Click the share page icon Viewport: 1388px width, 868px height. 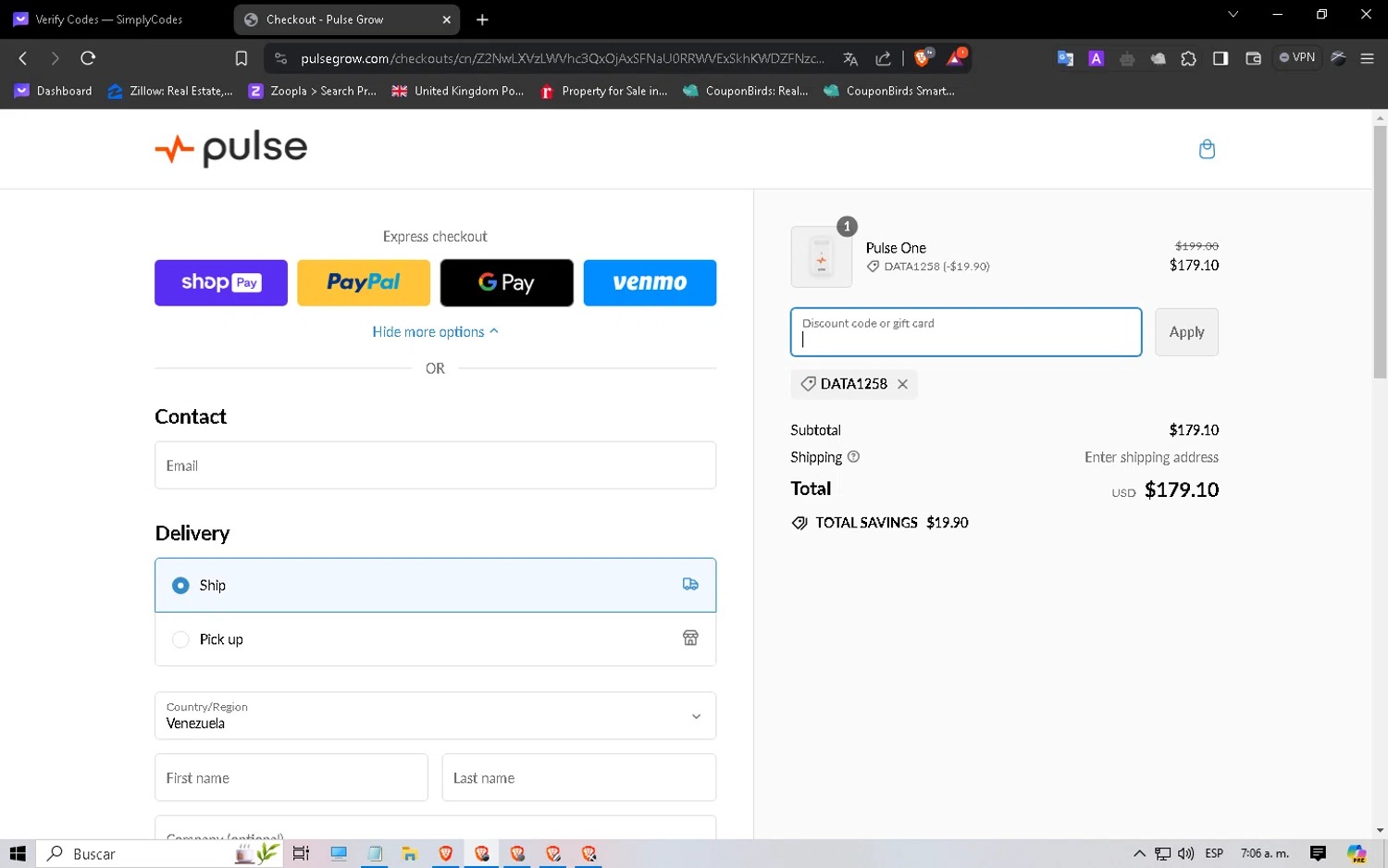(x=884, y=58)
